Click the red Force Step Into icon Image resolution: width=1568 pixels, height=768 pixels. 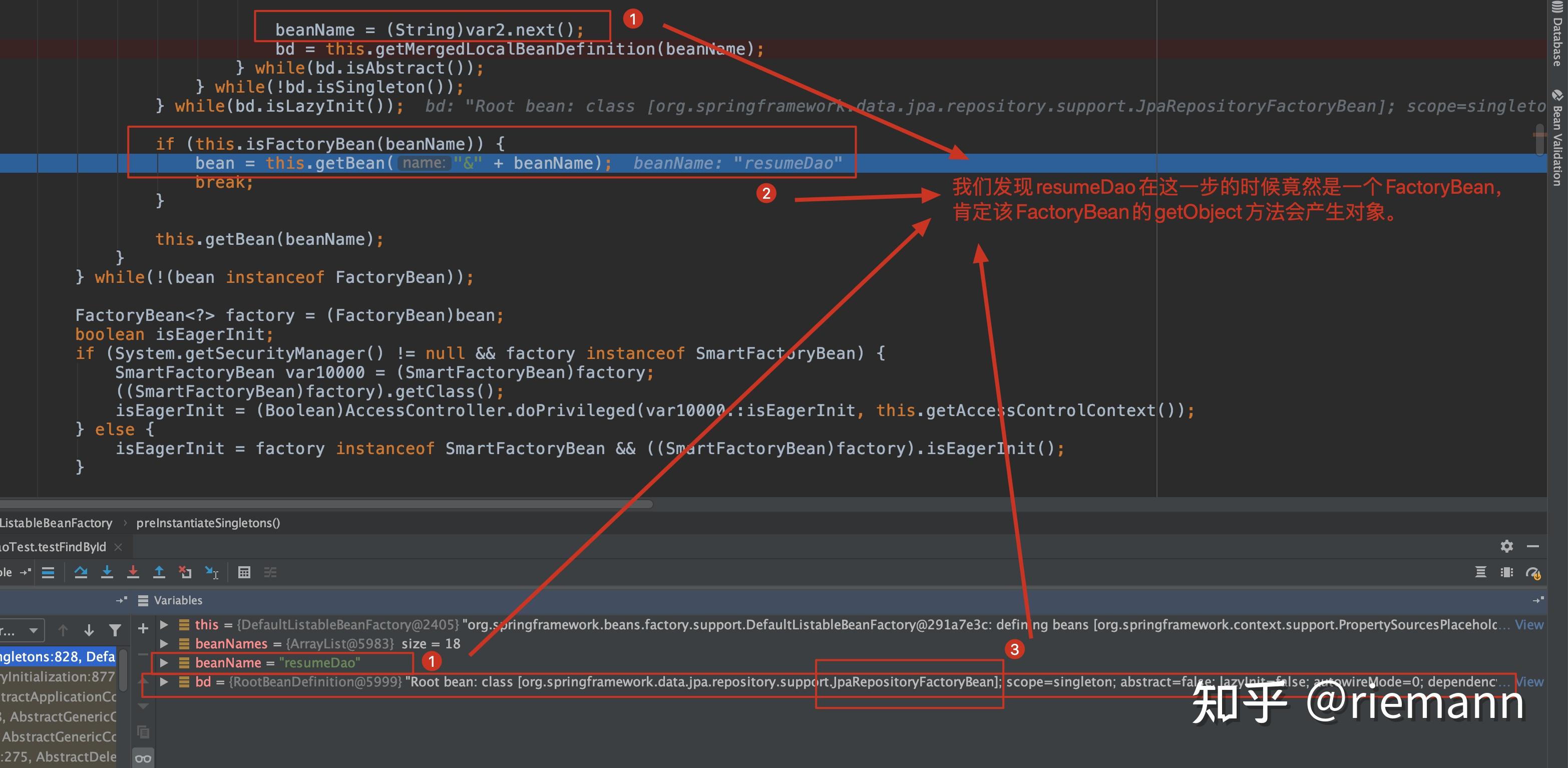(x=133, y=572)
